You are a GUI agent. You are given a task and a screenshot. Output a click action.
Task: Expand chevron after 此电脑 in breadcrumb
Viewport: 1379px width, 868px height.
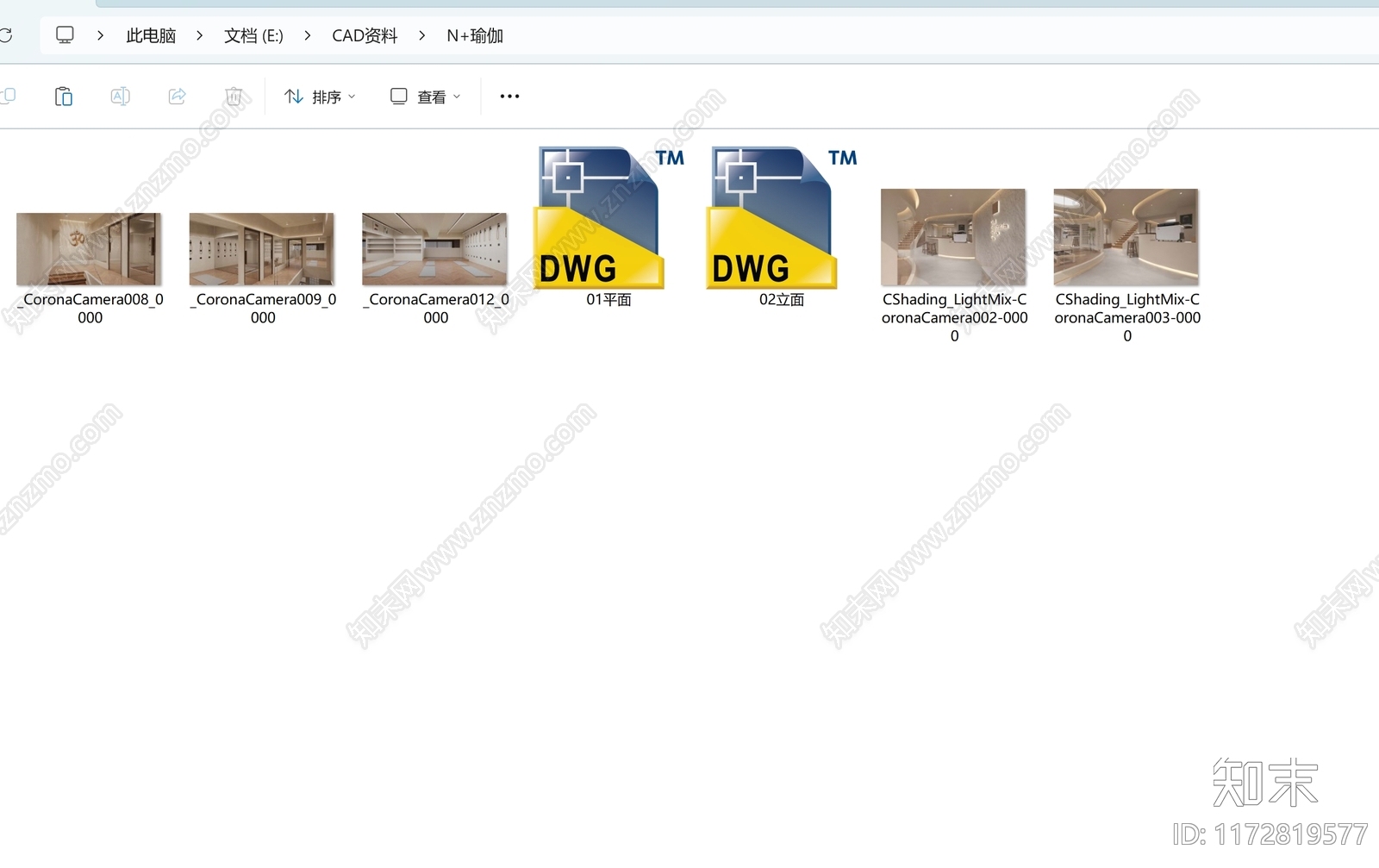[200, 35]
